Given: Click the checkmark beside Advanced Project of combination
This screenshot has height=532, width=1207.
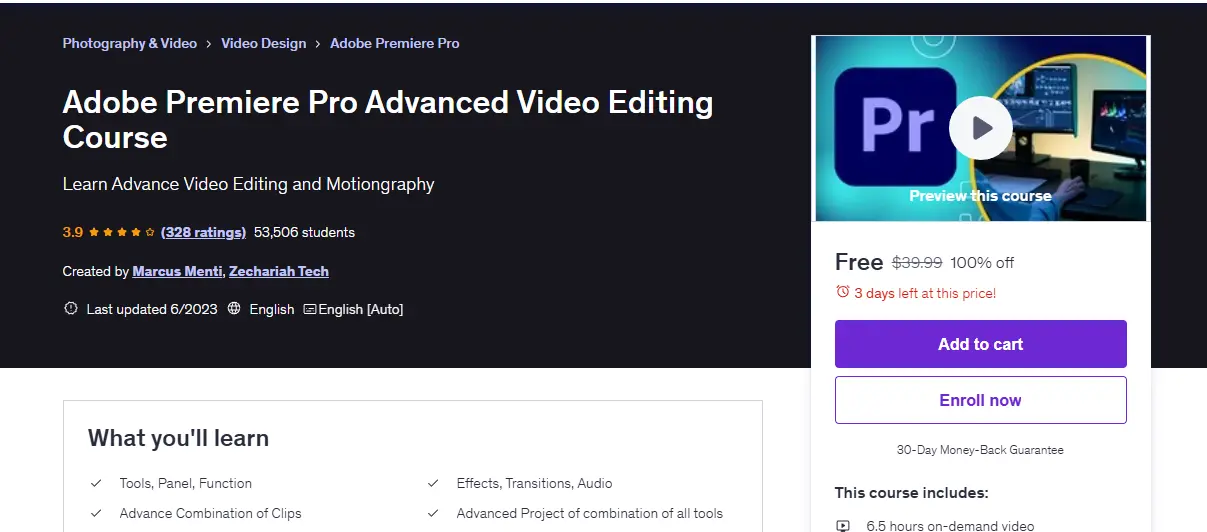Looking at the screenshot, I should tap(433, 513).
